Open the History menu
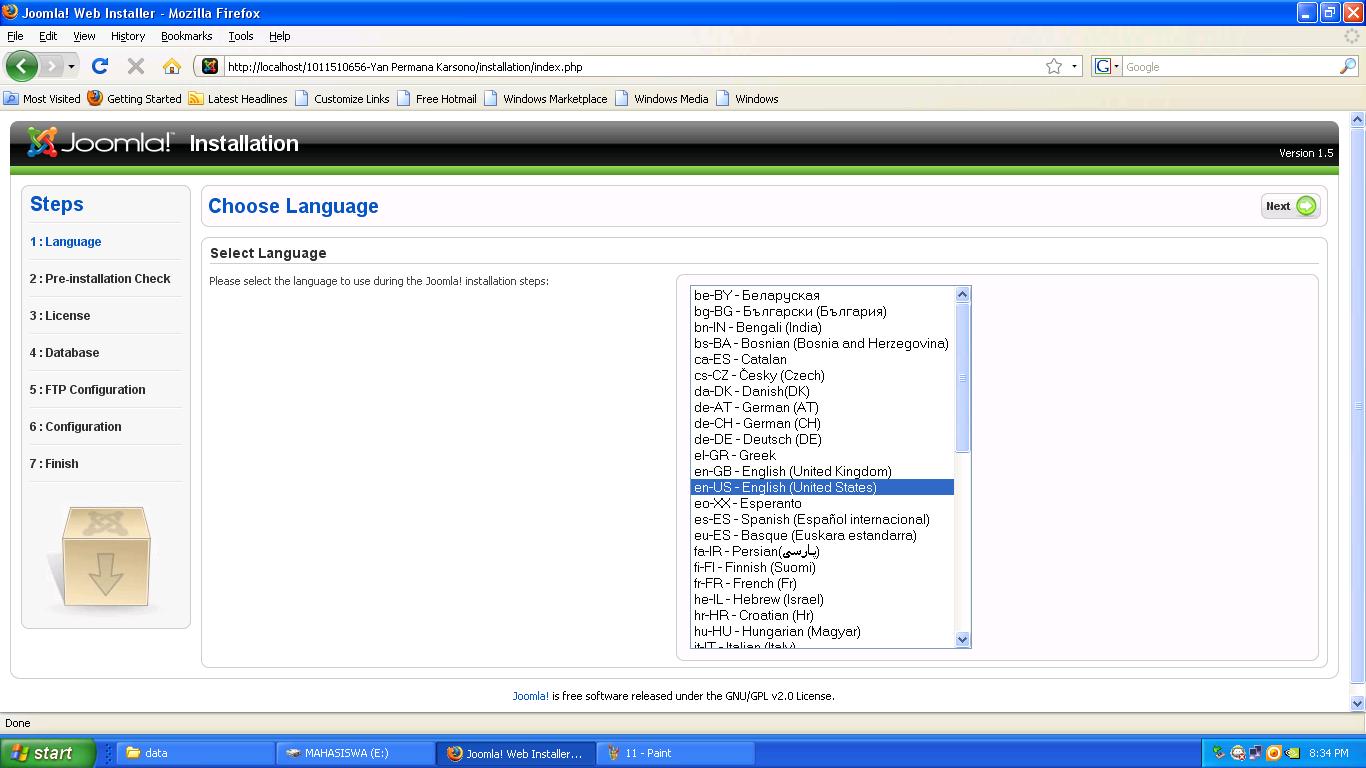 point(128,36)
